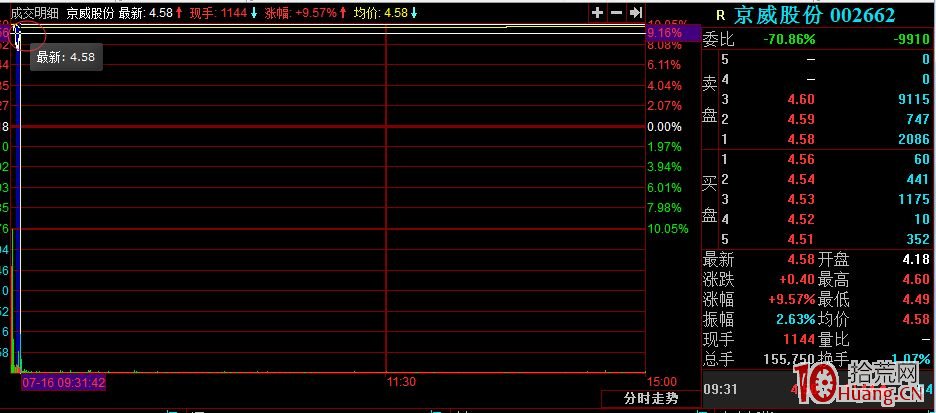This screenshot has height=413, width=936.
Task: Click the 委比 value -70.86%
Action: coord(789,40)
